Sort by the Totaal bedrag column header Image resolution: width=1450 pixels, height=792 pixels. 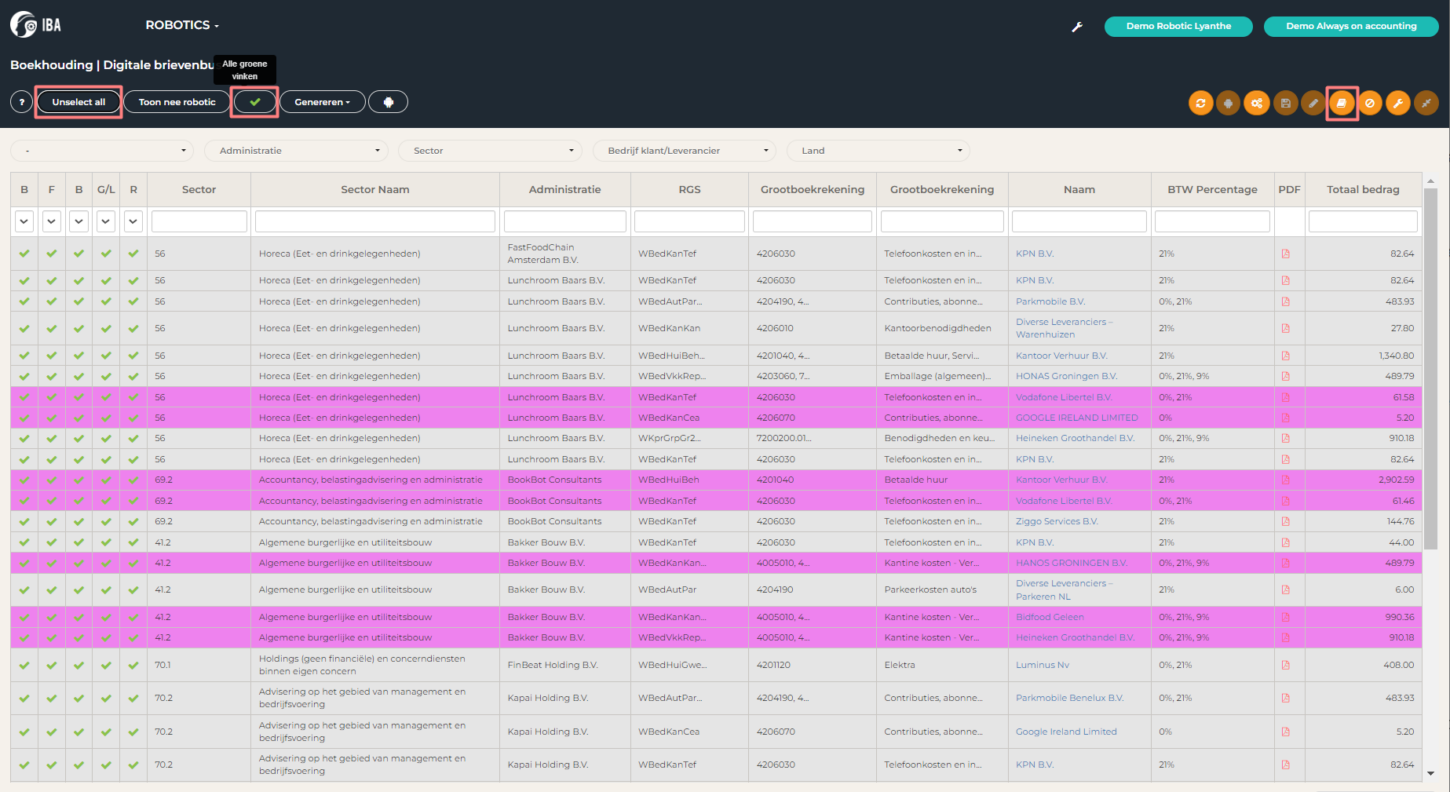tap(1363, 189)
